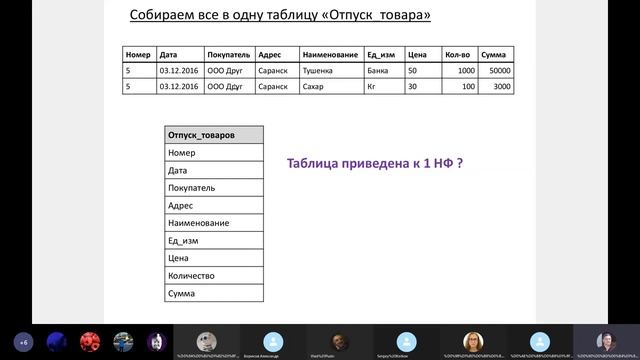Open Борисов Александр participant tile
The image size is (640, 360).
click(273, 342)
